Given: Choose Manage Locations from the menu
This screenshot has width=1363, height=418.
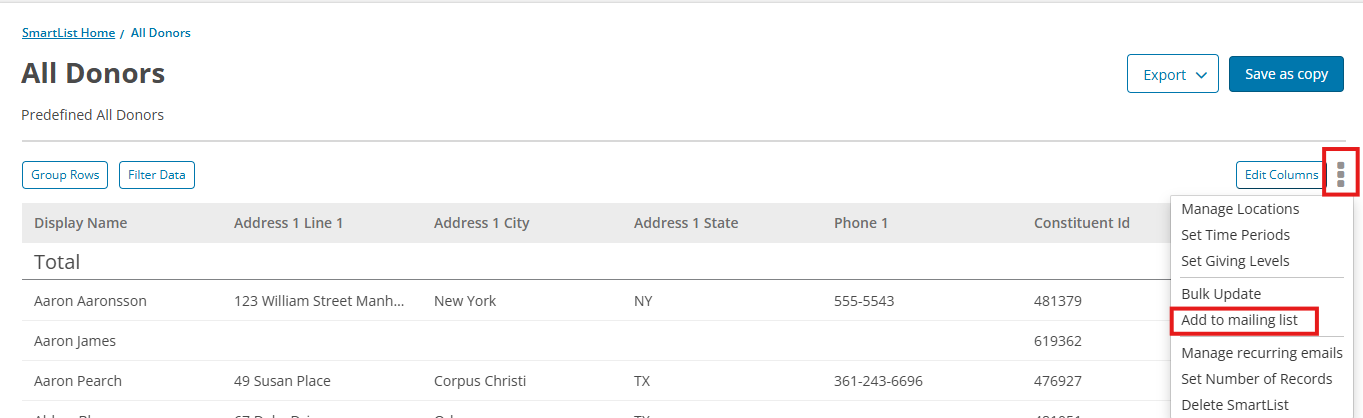Looking at the screenshot, I should point(1240,209).
